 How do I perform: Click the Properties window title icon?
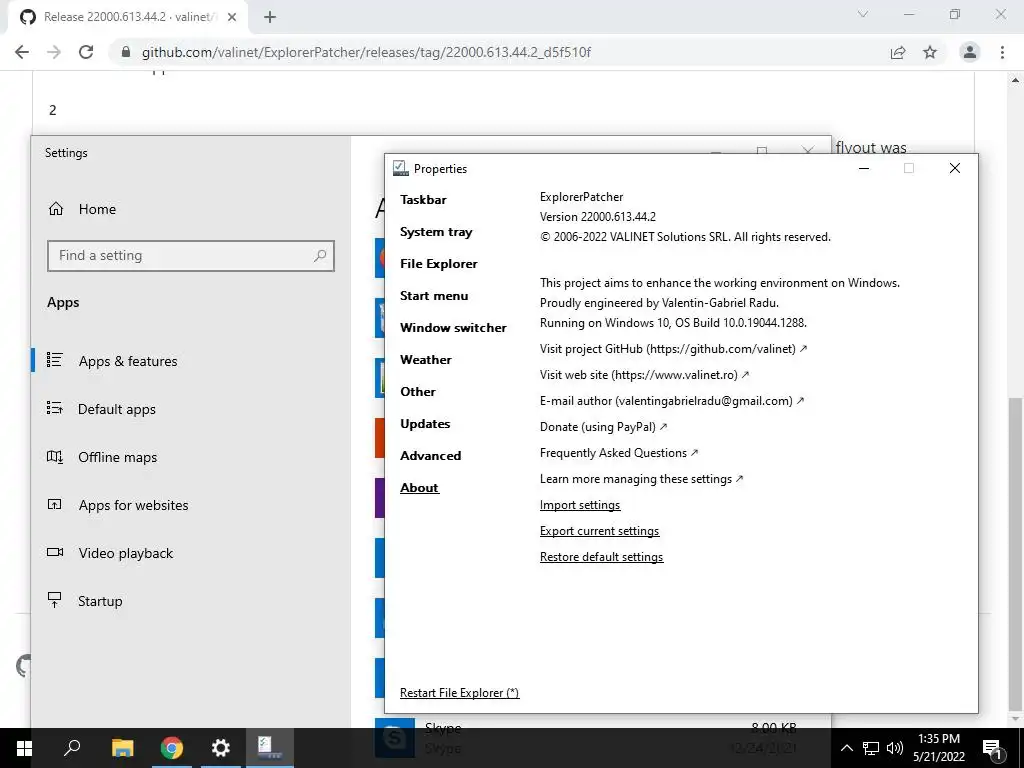(x=400, y=168)
